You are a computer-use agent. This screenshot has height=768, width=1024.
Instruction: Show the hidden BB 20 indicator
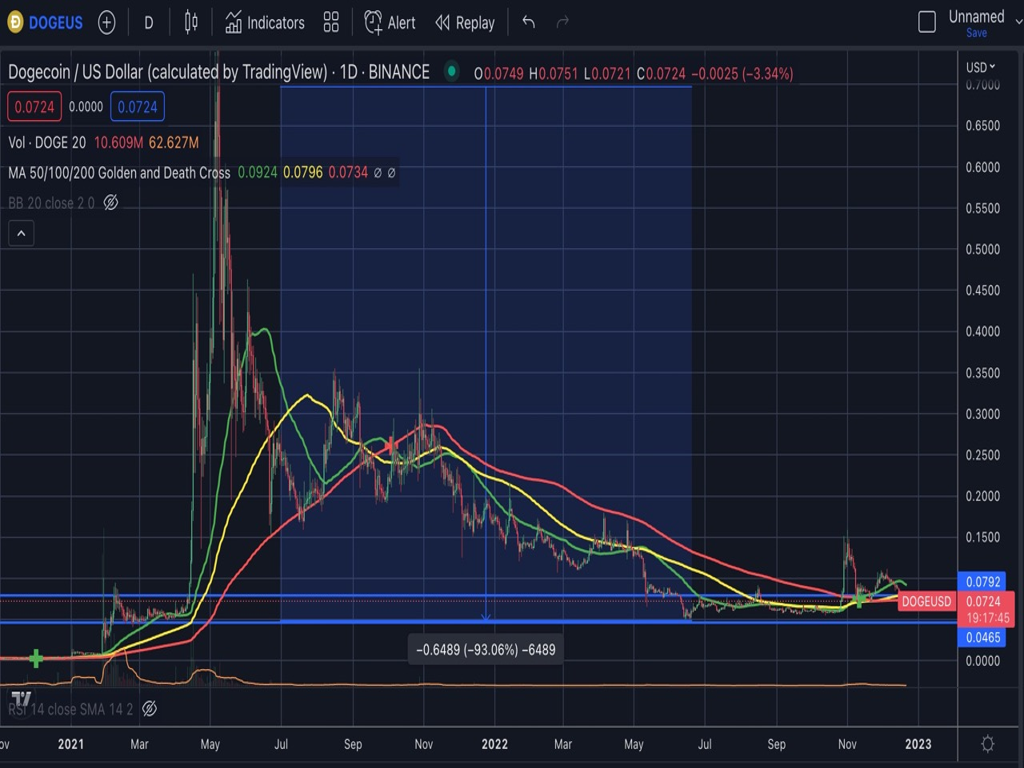click(x=111, y=202)
